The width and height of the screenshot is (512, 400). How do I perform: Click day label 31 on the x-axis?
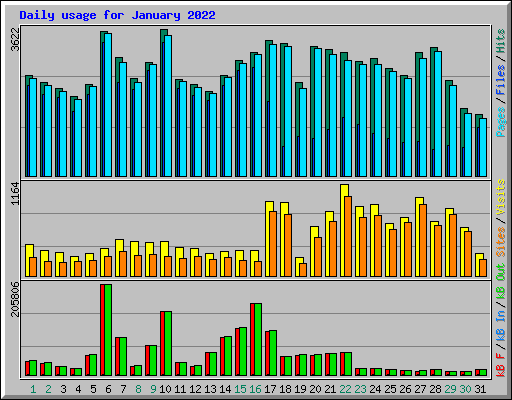point(480,389)
